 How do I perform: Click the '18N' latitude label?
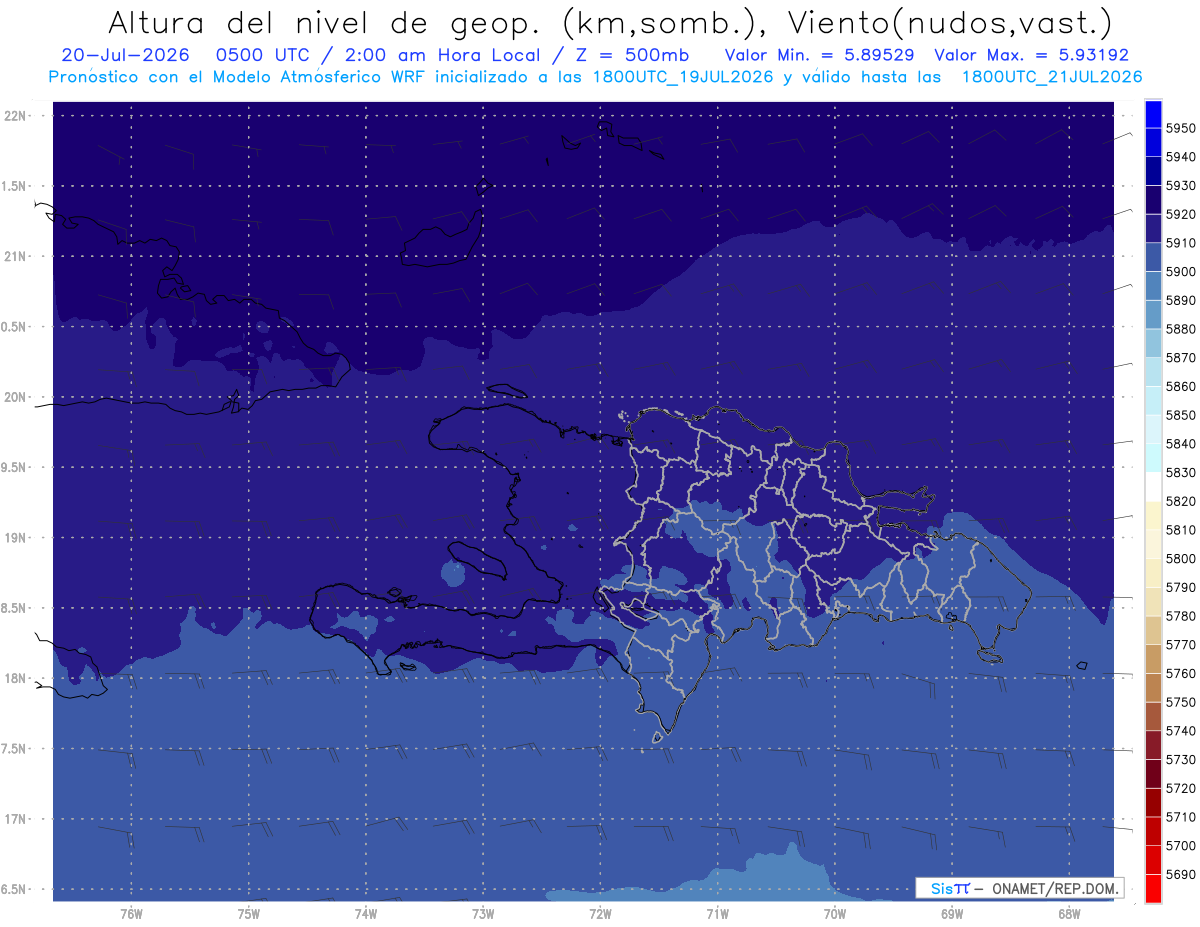(16, 678)
